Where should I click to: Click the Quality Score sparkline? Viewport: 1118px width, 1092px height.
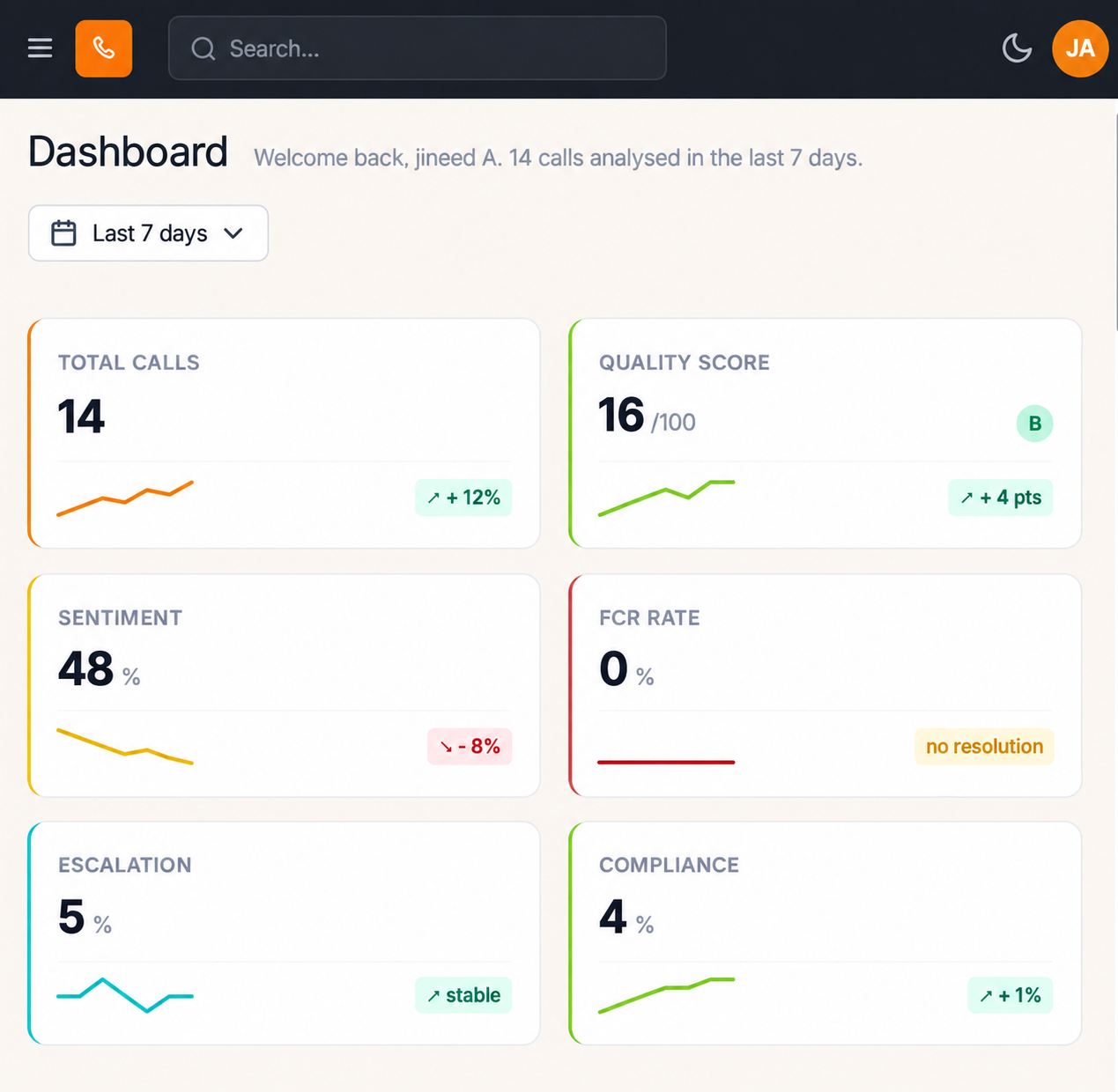pos(666,498)
